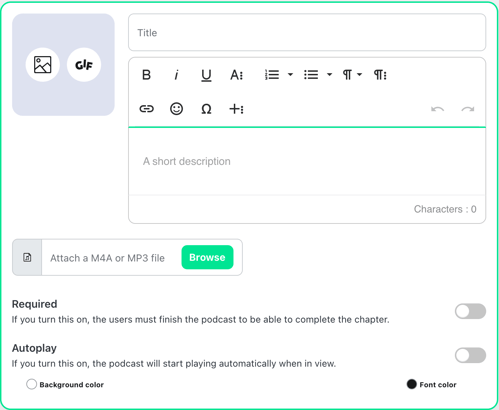The image size is (499, 410).
Task: Open the special characters Omega icon
Action: [206, 109]
